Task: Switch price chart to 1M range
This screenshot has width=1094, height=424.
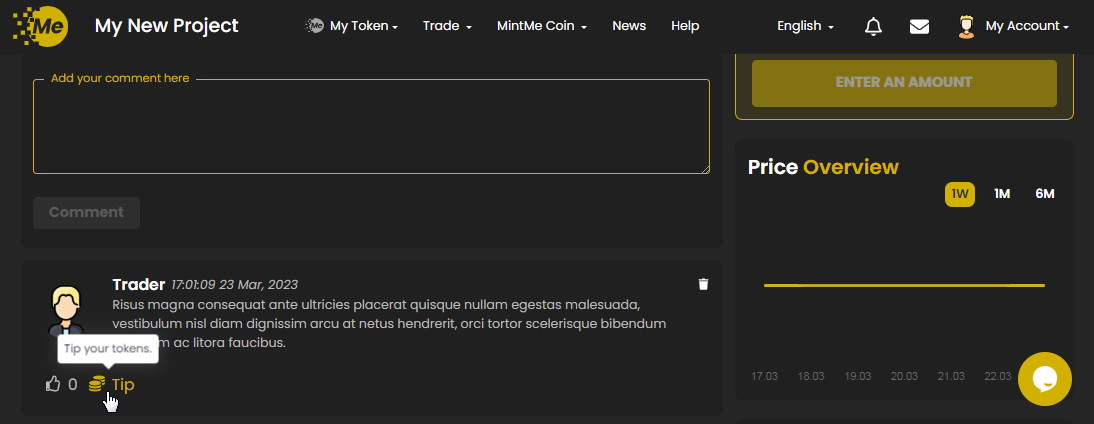Action: point(1002,194)
